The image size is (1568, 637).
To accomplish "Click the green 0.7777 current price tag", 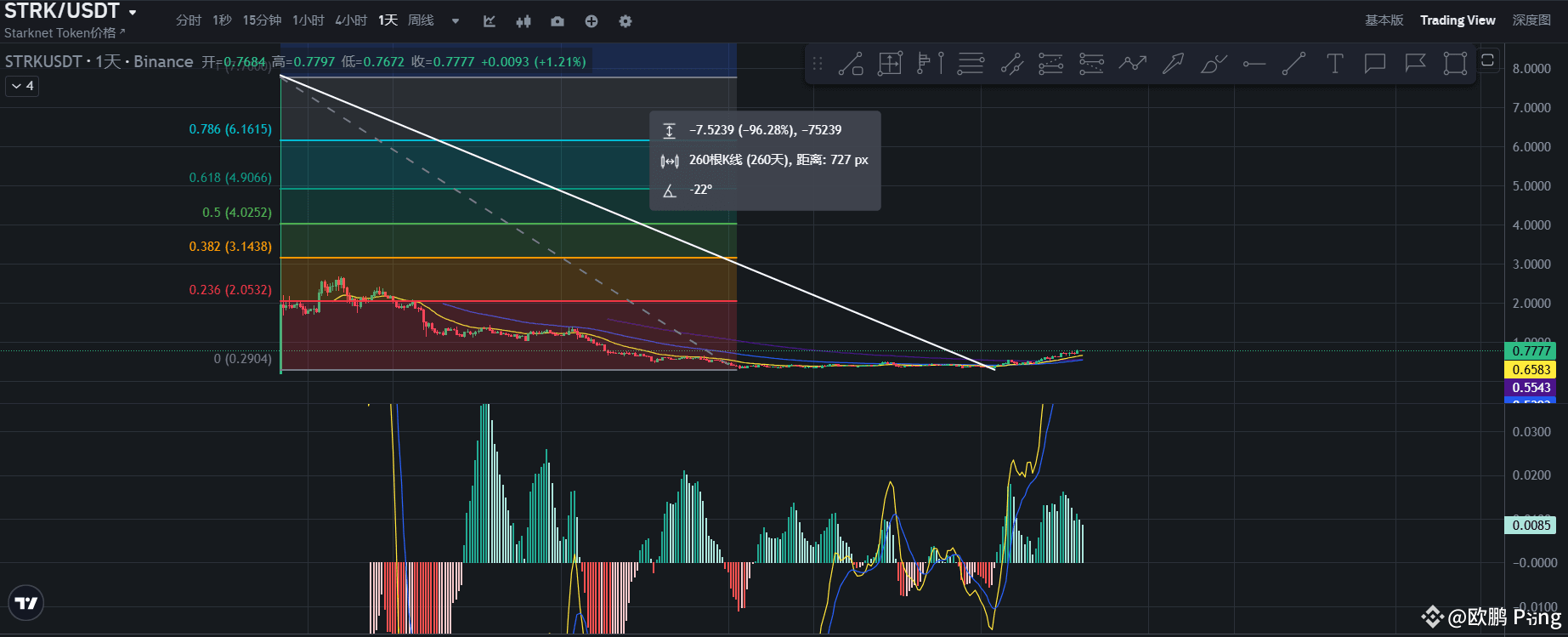I will point(1531,350).
